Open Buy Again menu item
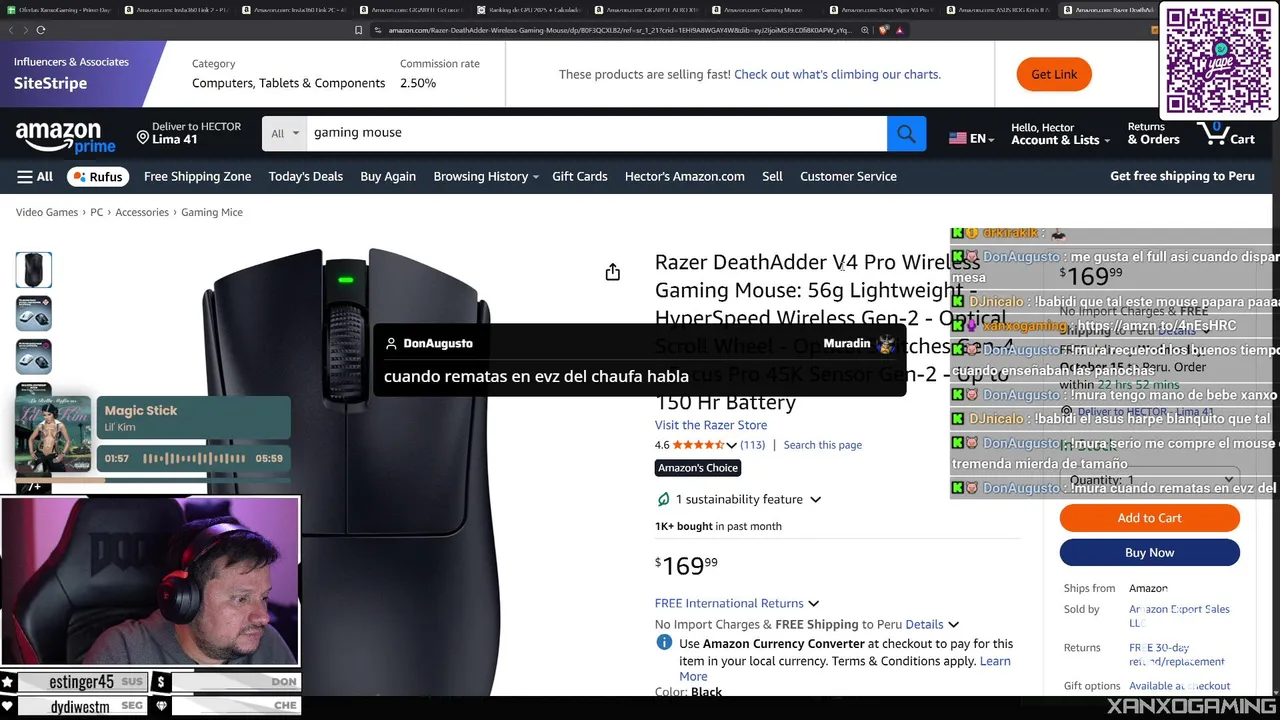 click(388, 176)
